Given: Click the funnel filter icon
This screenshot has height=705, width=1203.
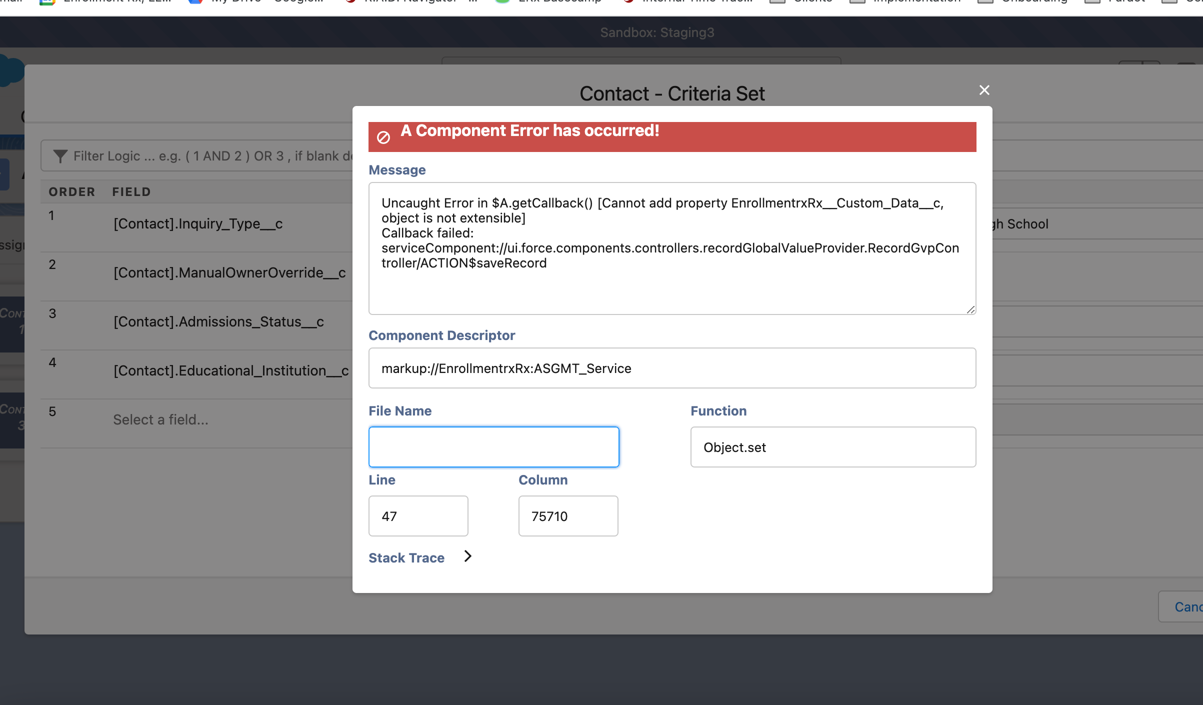Looking at the screenshot, I should (60, 156).
